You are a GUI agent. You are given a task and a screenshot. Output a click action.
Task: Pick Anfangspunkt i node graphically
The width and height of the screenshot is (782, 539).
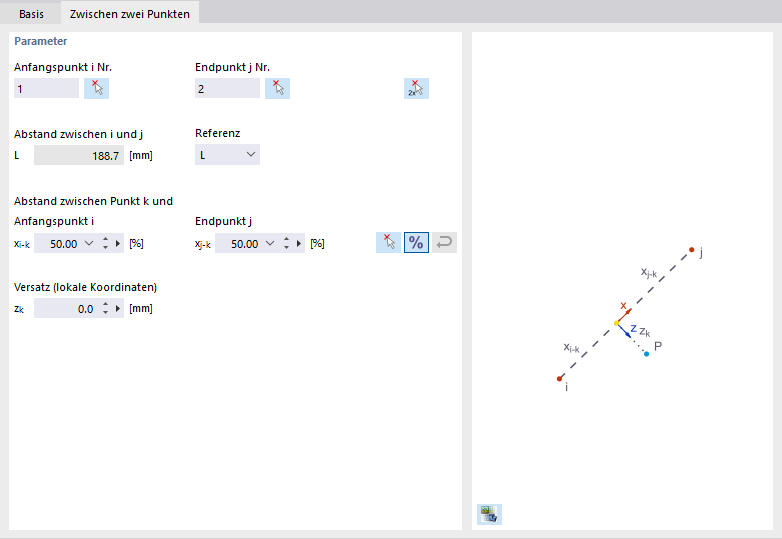[x=96, y=88]
